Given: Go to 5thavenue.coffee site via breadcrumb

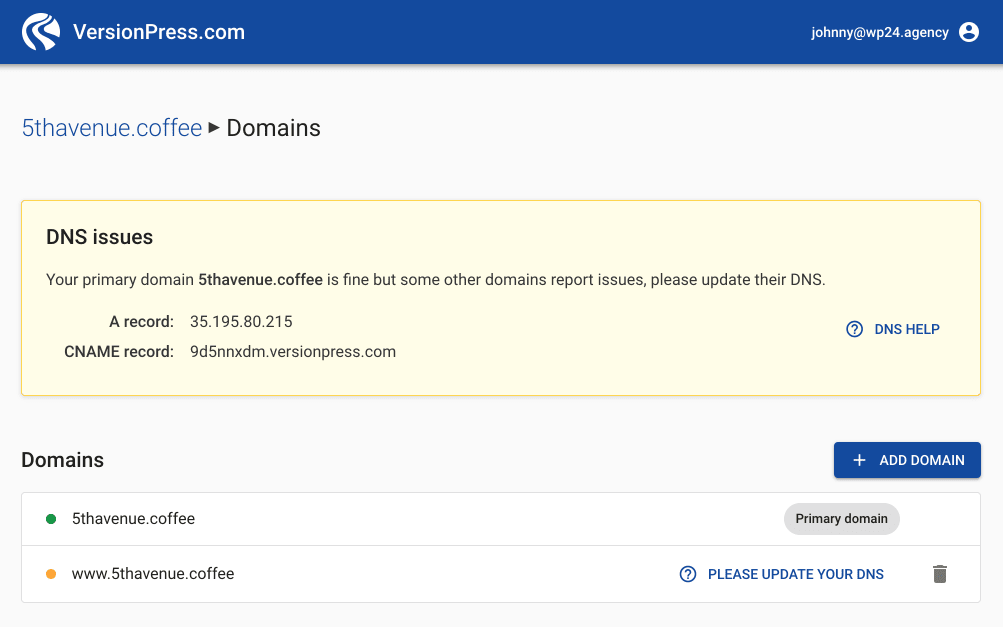Looking at the screenshot, I should click(112, 128).
